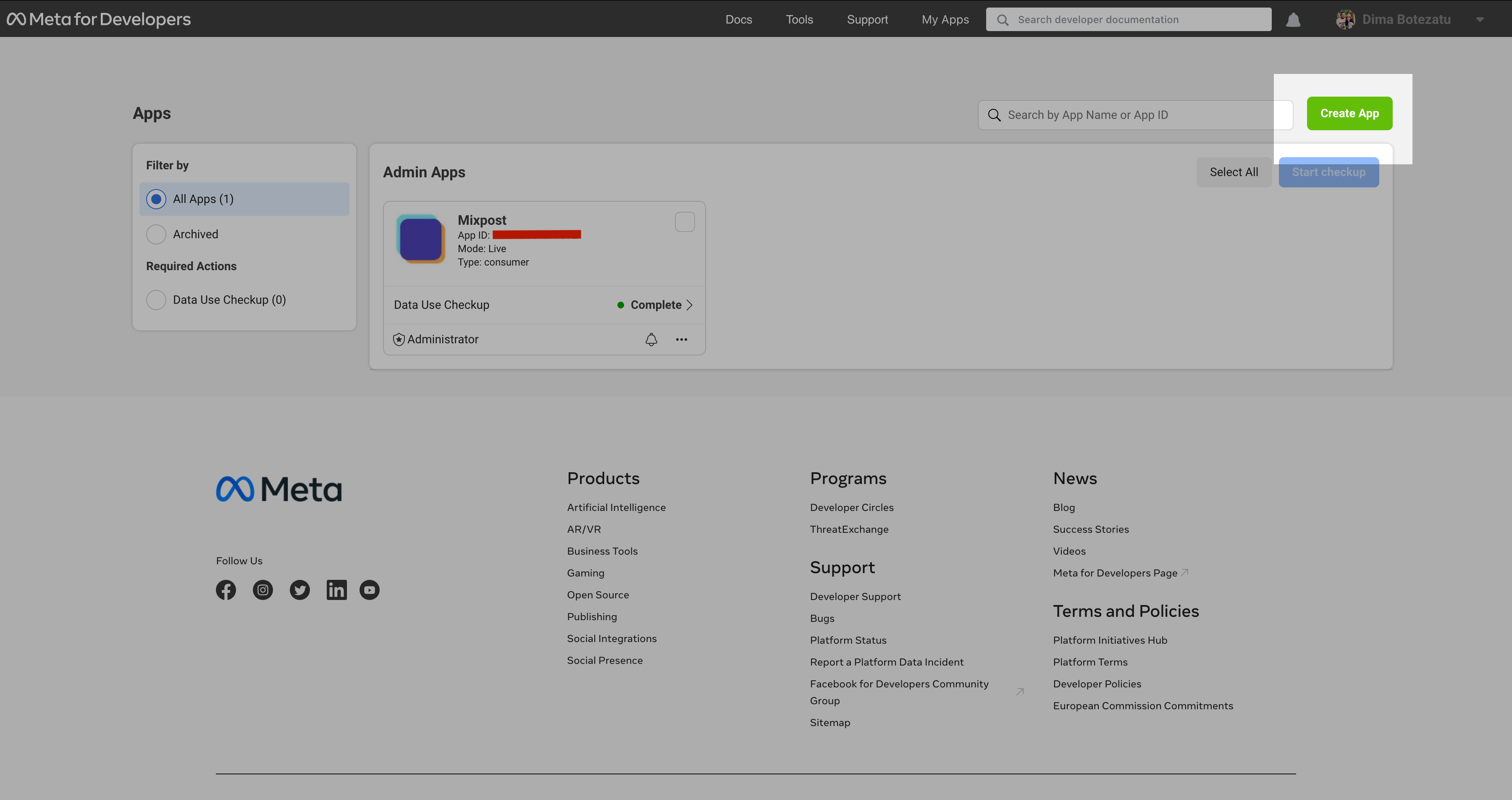Click the Create App button
The height and width of the screenshot is (800, 1512).
[x=1349, y=113]
